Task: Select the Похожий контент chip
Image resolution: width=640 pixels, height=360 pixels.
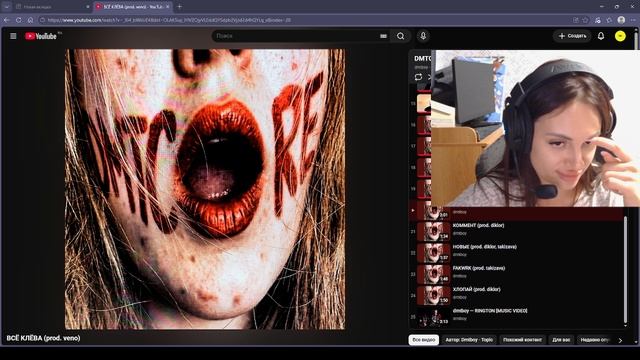Action: coord(522,340)
